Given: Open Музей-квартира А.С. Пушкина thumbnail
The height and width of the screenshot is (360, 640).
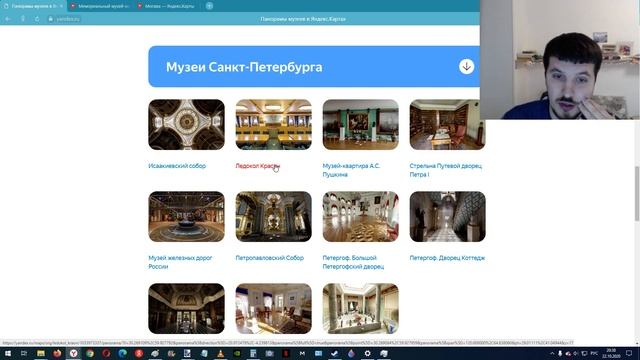Looking at the screenshot, I should (360, 124).
